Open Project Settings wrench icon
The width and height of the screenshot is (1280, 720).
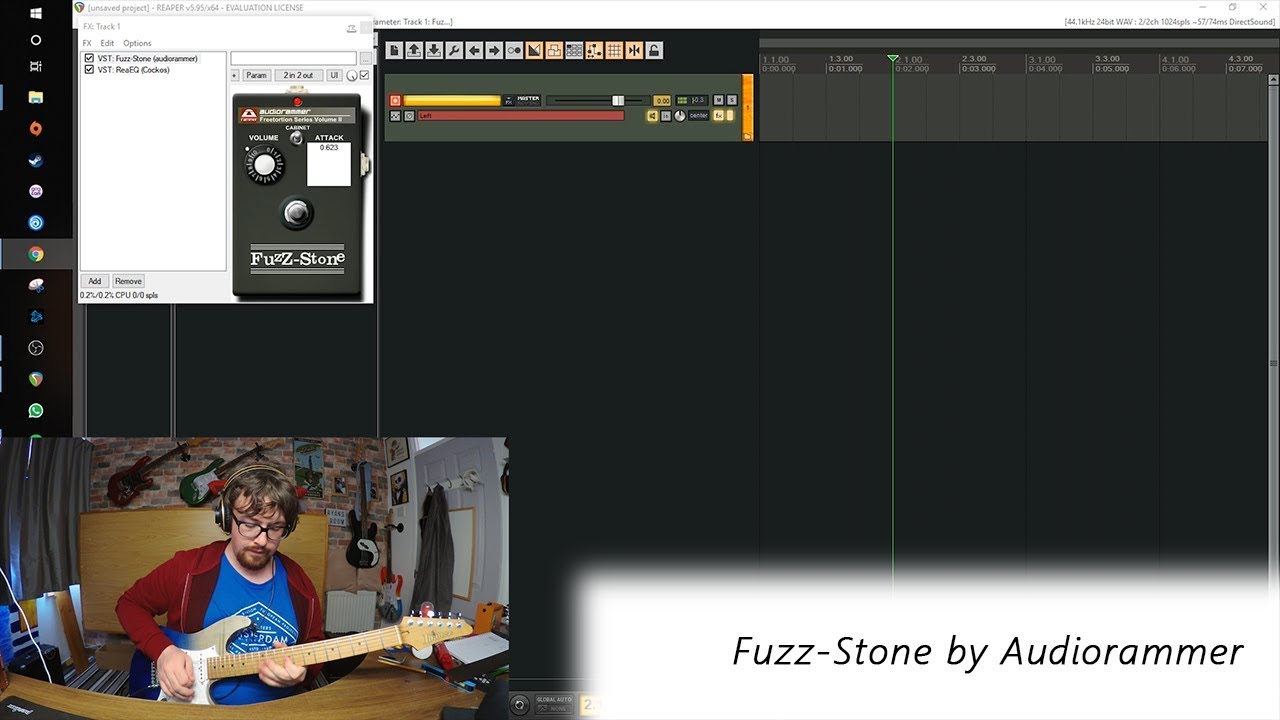click(454, 50)
